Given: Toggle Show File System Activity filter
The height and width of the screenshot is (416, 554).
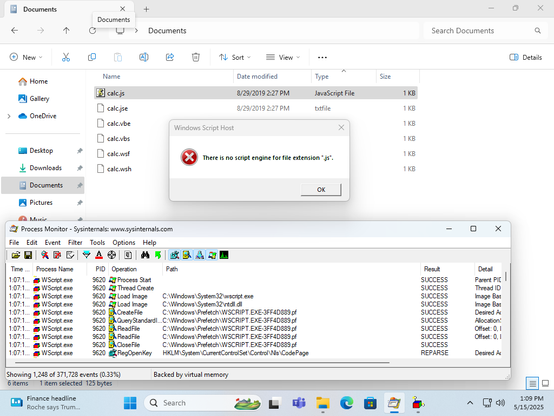Looking at the screenshot, I should [187, 255].
